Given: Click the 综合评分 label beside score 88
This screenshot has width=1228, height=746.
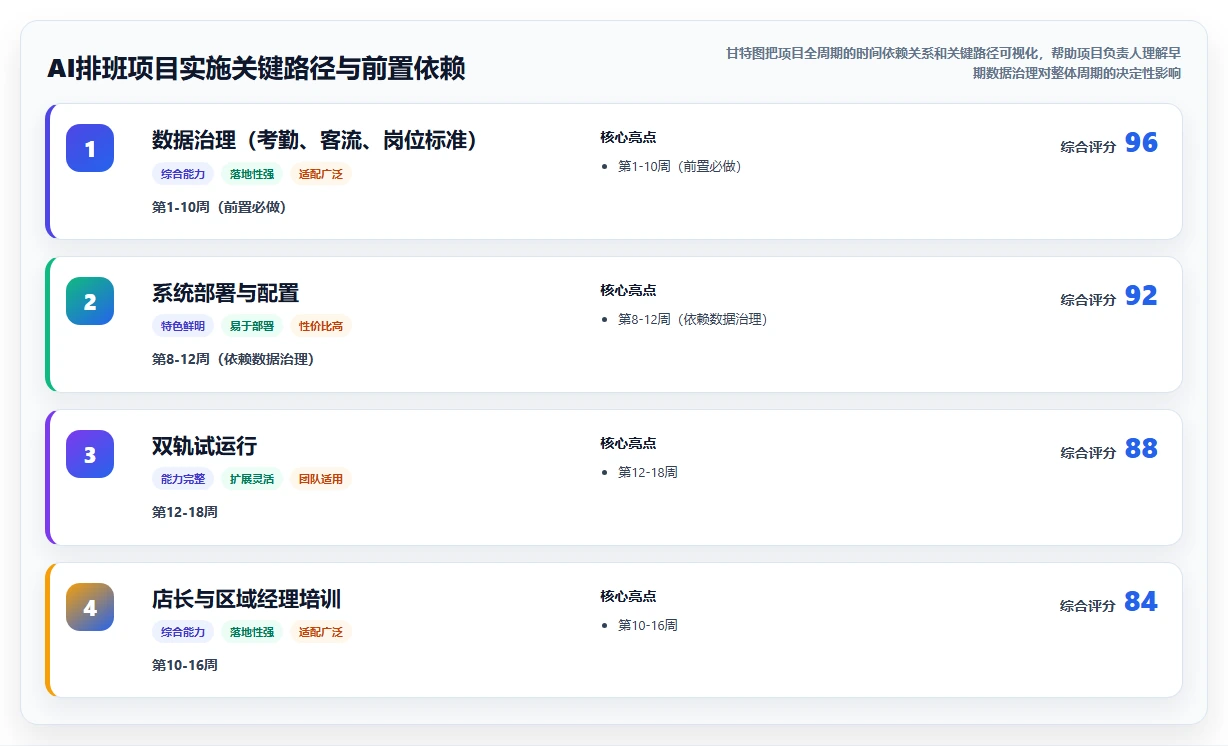Looking at the screenshot, I should (1088, 453).
